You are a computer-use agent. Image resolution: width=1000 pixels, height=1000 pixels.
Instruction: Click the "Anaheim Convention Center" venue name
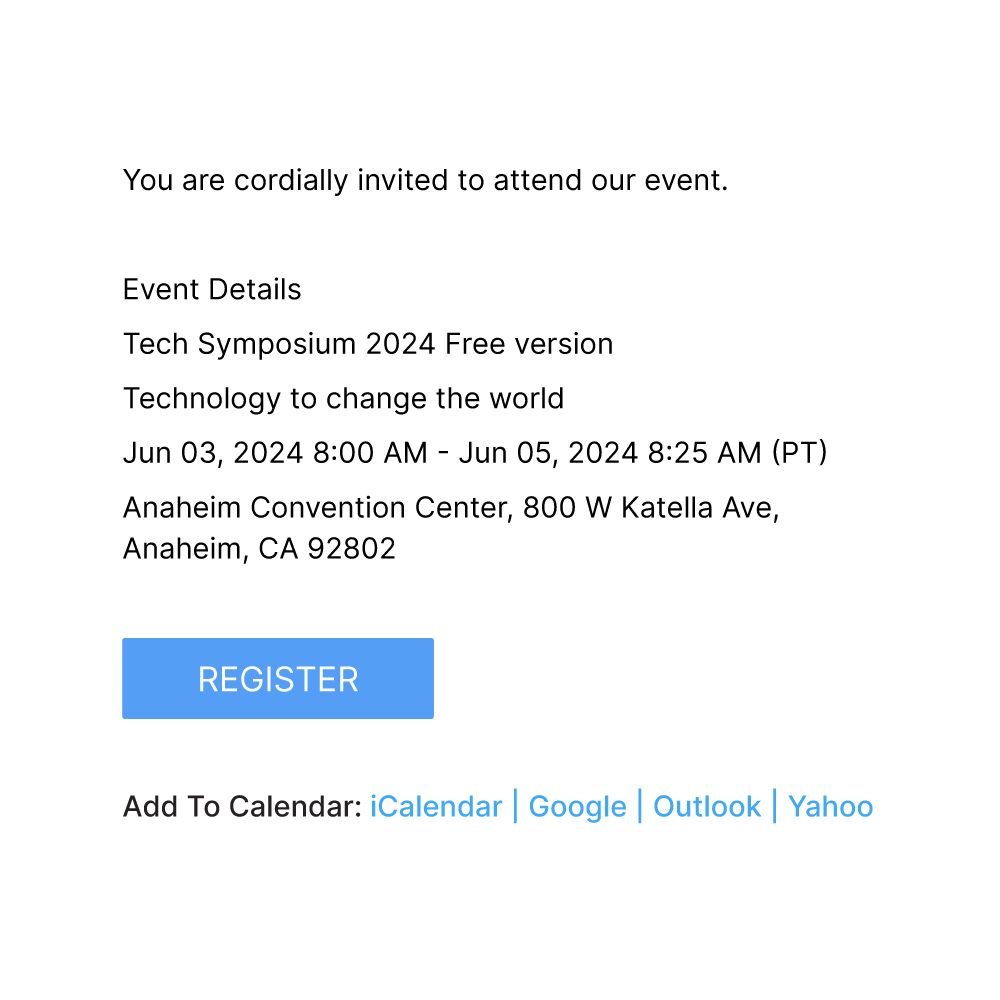click(x=318, y=508)
